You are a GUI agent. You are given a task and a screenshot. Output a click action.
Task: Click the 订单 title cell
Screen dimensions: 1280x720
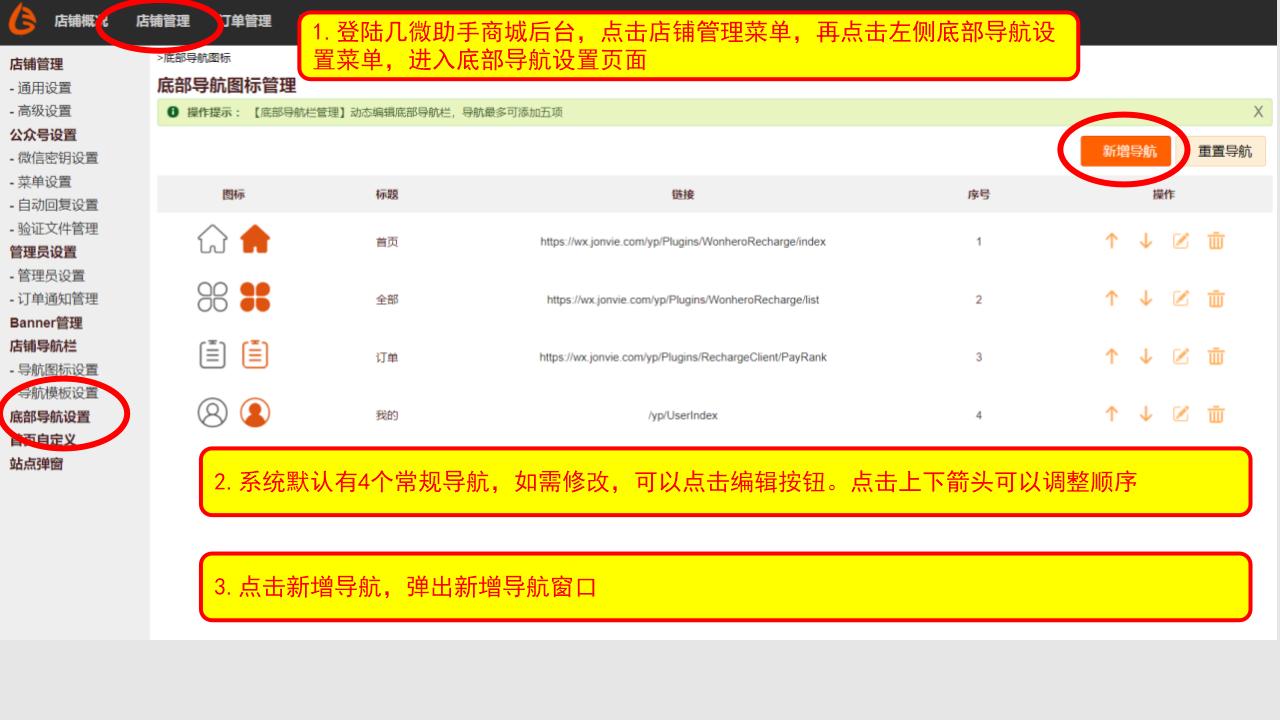[387, 358]
